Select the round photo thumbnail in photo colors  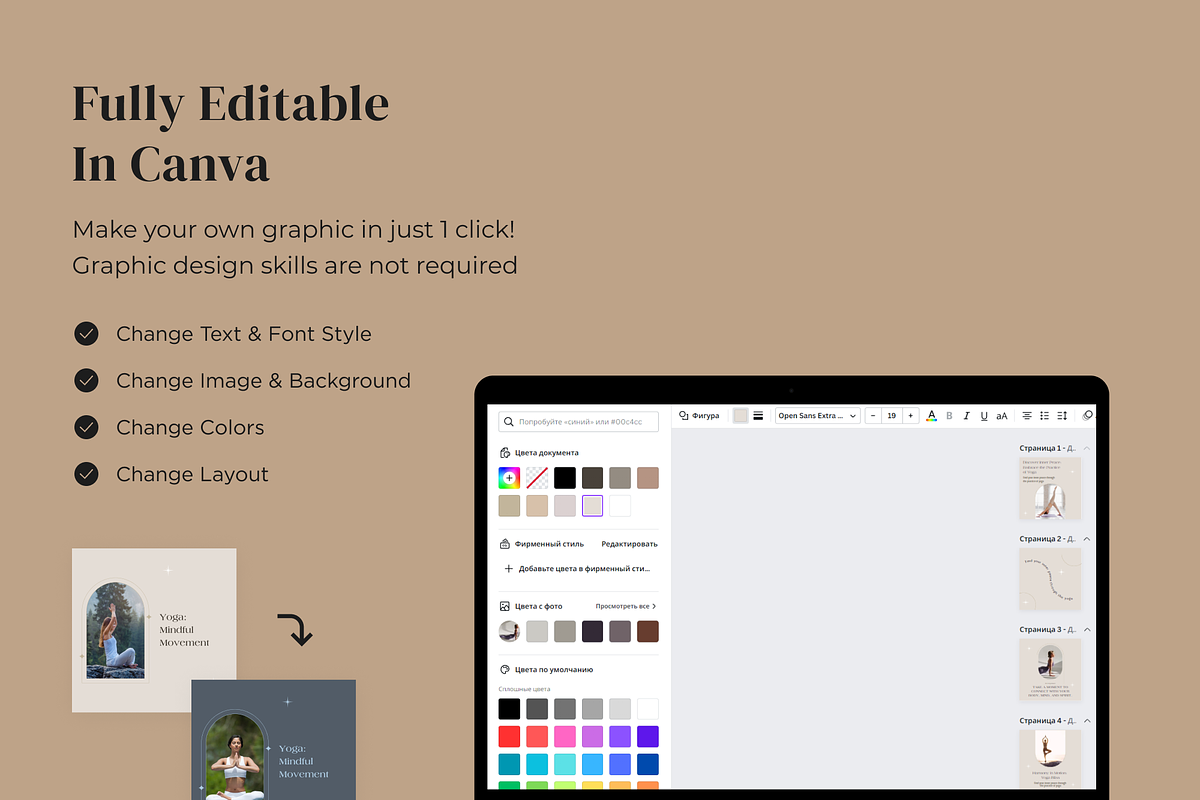509,631
